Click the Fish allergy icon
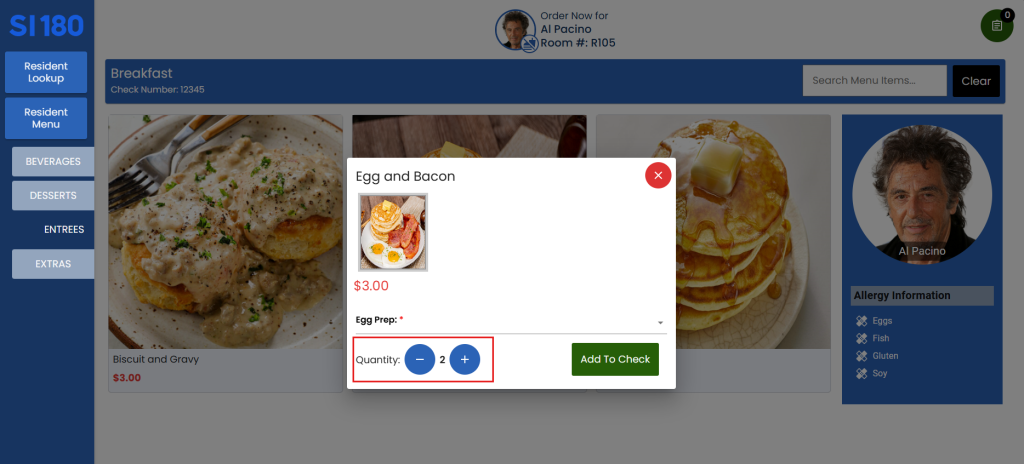 coord(861,339)
